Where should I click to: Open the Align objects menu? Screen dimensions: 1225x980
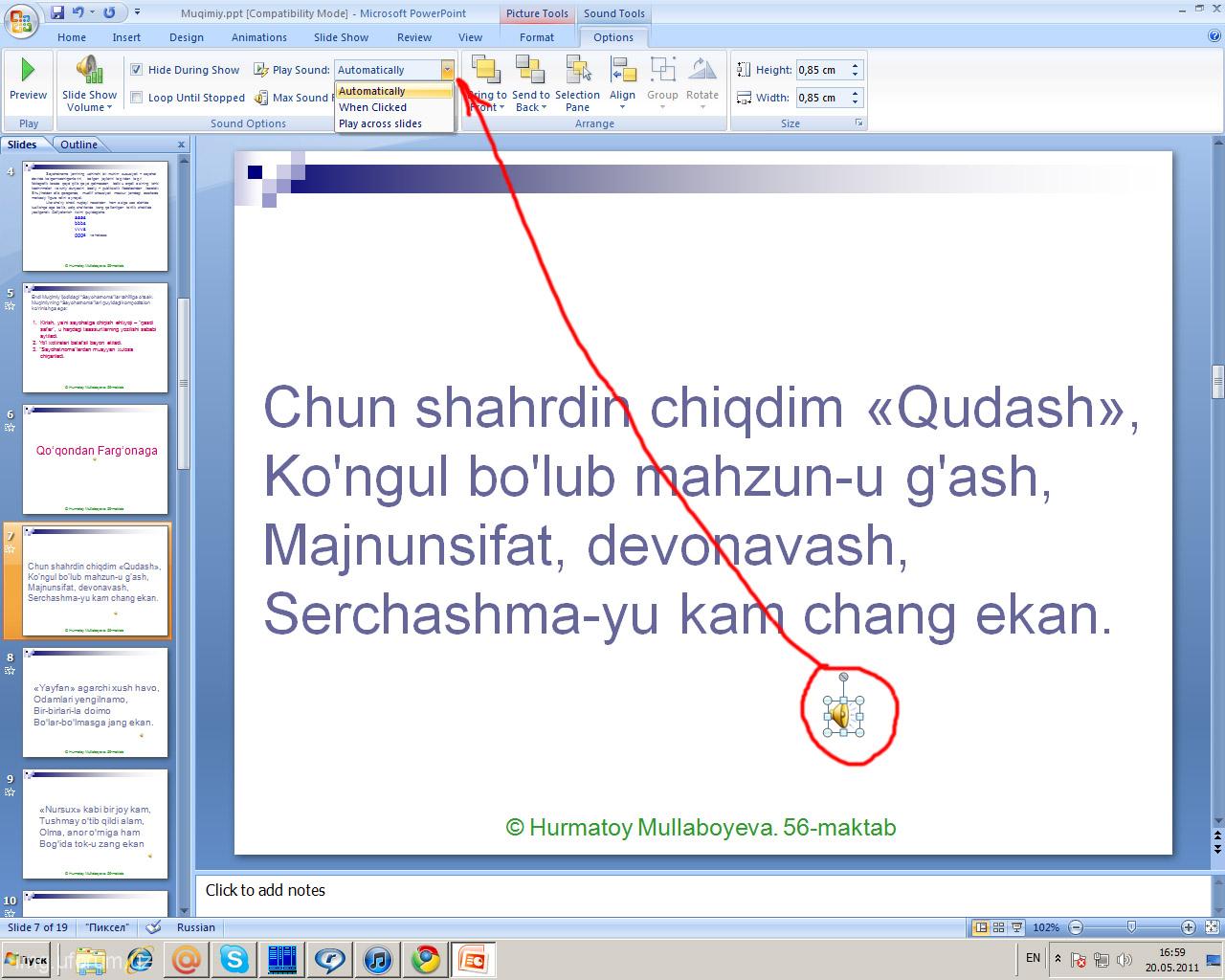coord(622,80)
